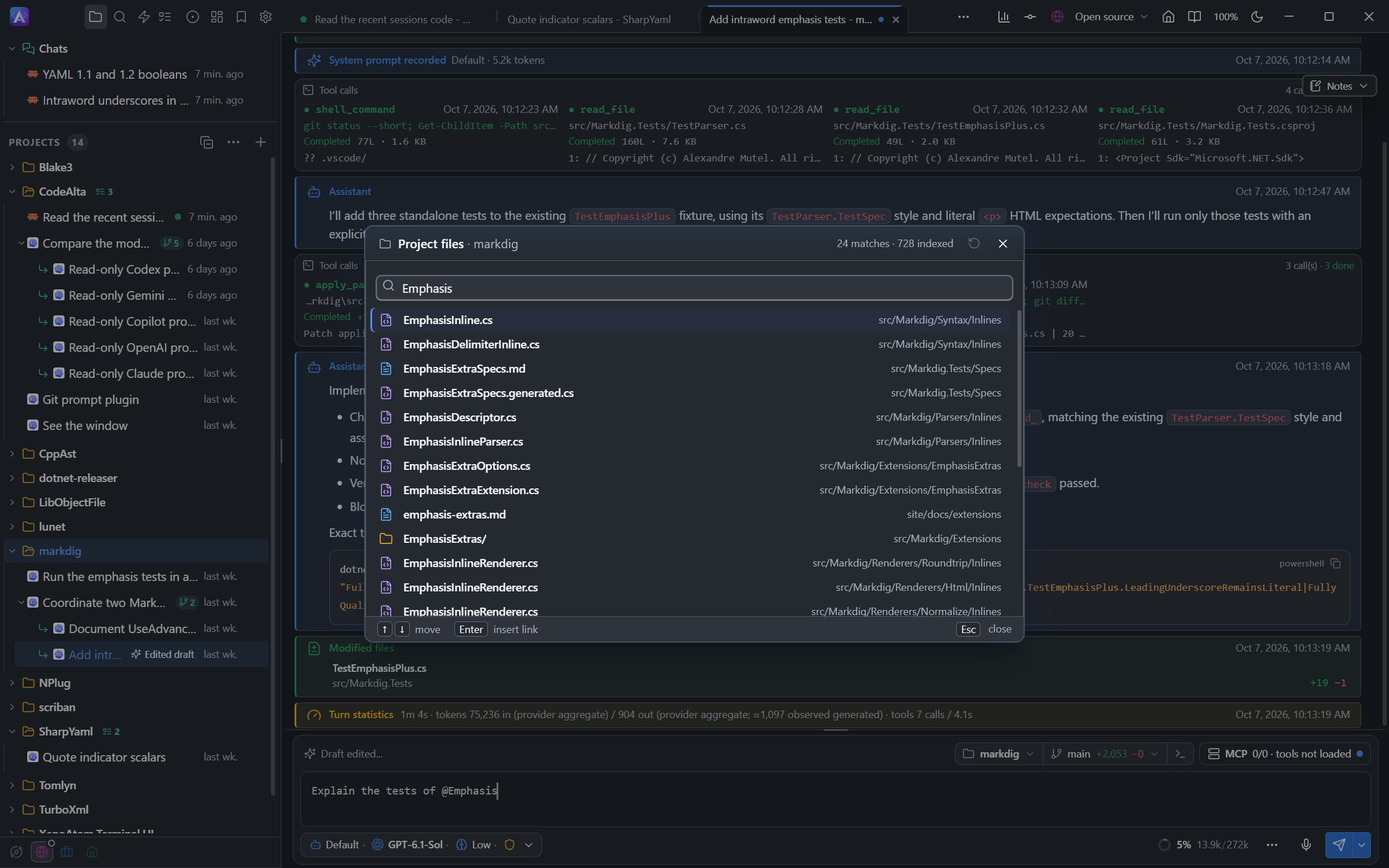The width and height of the screenshot is (1389, 868).
Task: Click the home icon in title bar
Action: 1168,17
